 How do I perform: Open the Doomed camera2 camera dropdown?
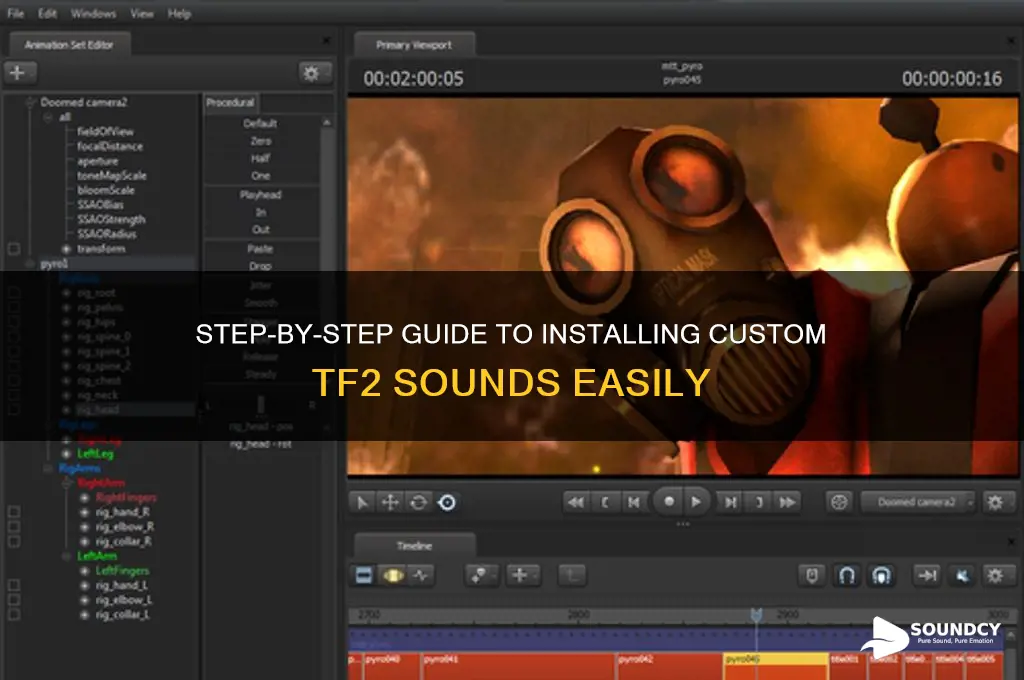tap(918, 502)
